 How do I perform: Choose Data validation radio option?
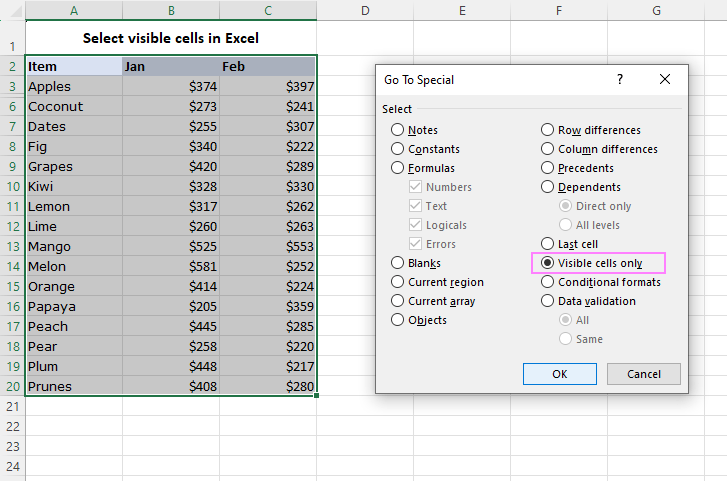548,301
